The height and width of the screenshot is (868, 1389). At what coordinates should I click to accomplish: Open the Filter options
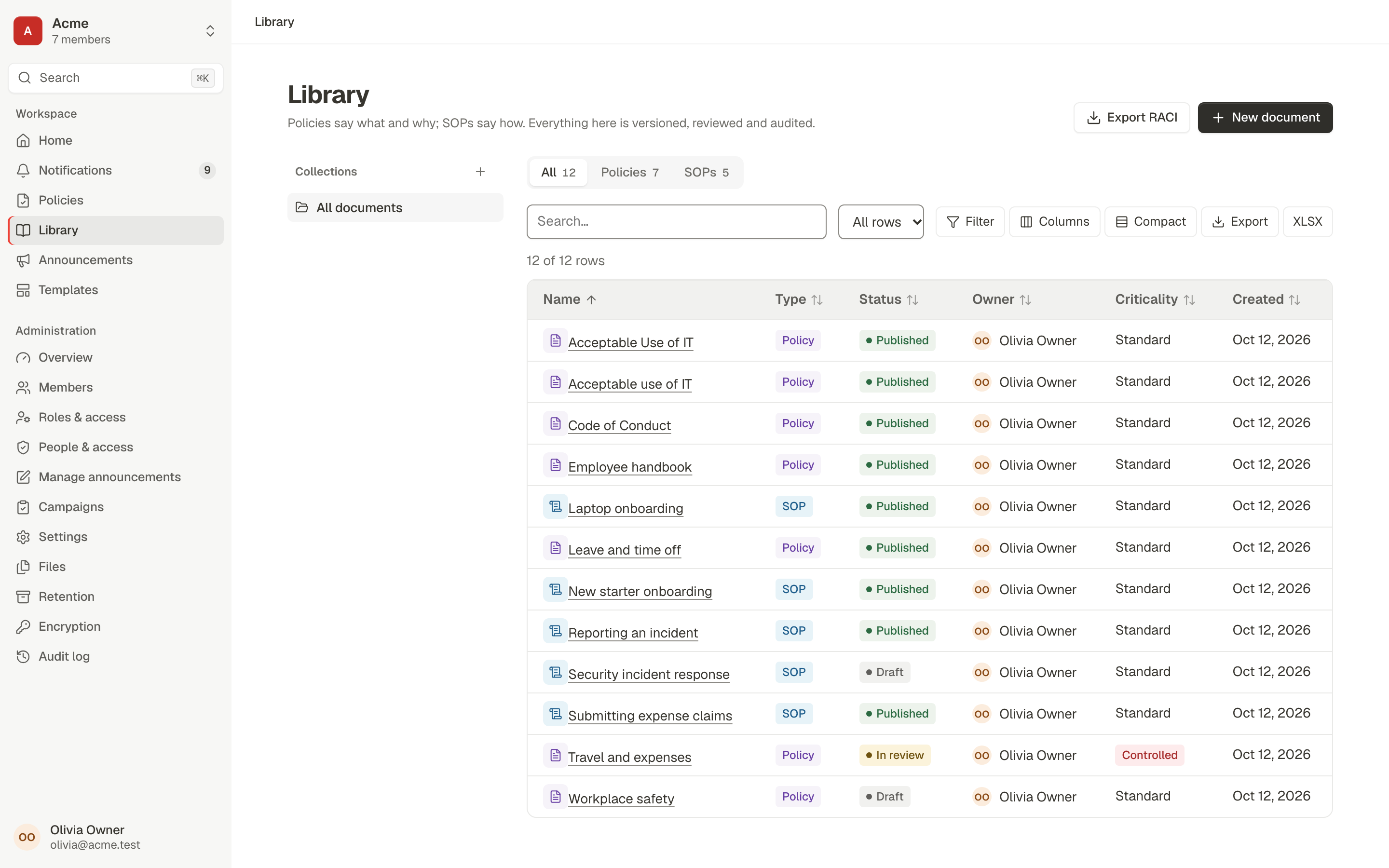coord(970,222)
